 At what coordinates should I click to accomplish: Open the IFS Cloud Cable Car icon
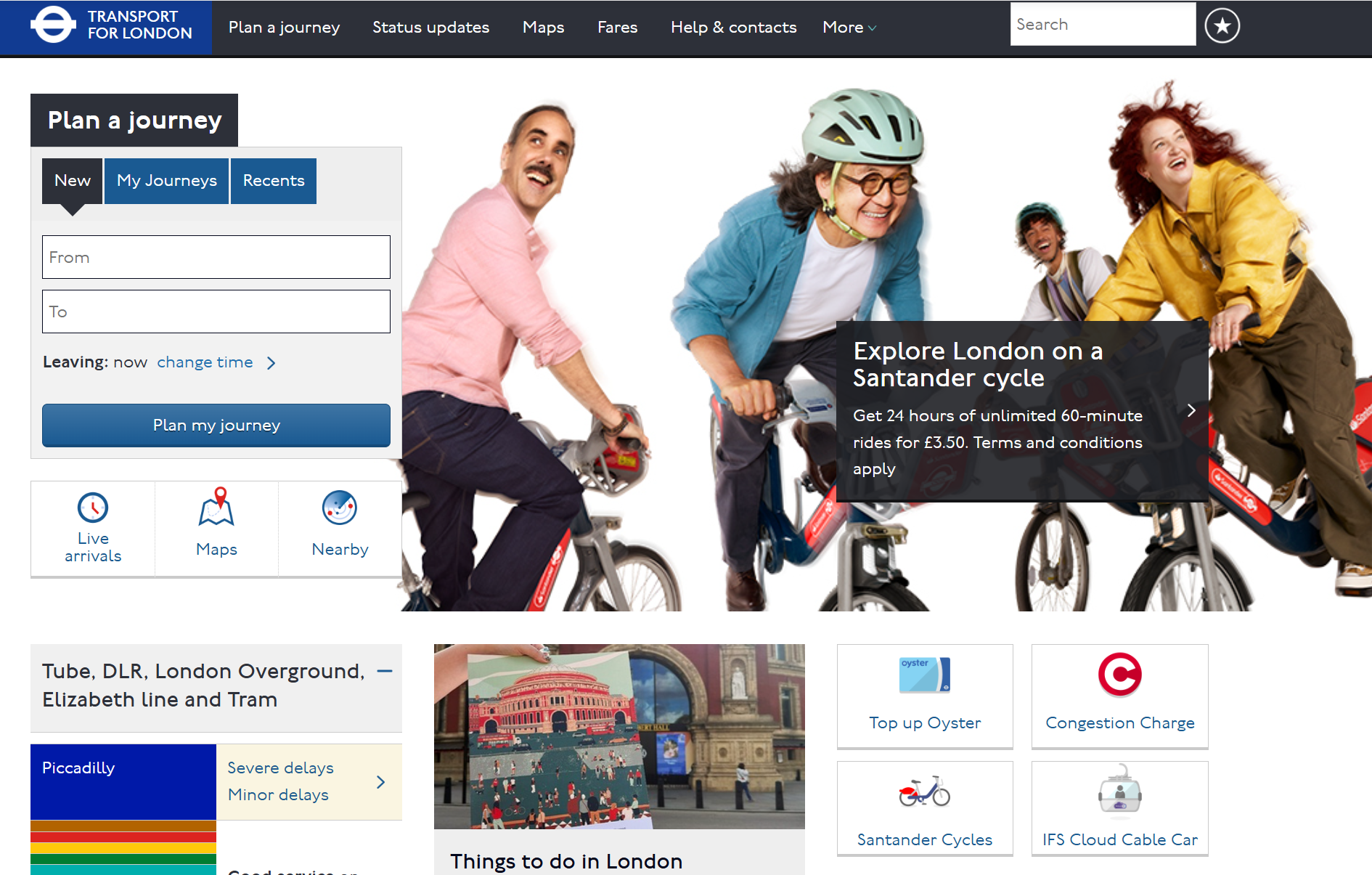(1119, 792)
